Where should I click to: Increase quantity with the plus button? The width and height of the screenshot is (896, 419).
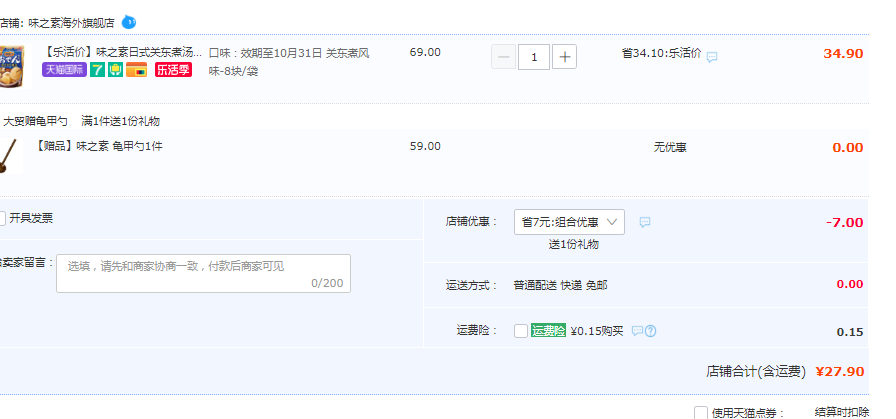(x=565, y=57)
